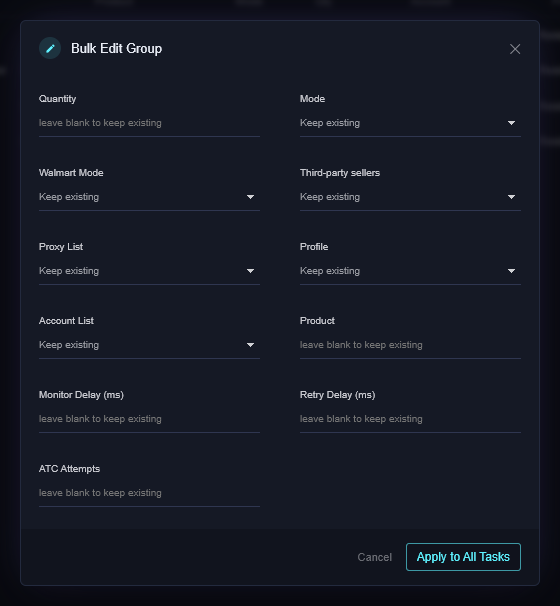Image resolution: width=560 pixels, height=606 pixels.
Task: Click the Quantity field label
Action: [58, 99]
